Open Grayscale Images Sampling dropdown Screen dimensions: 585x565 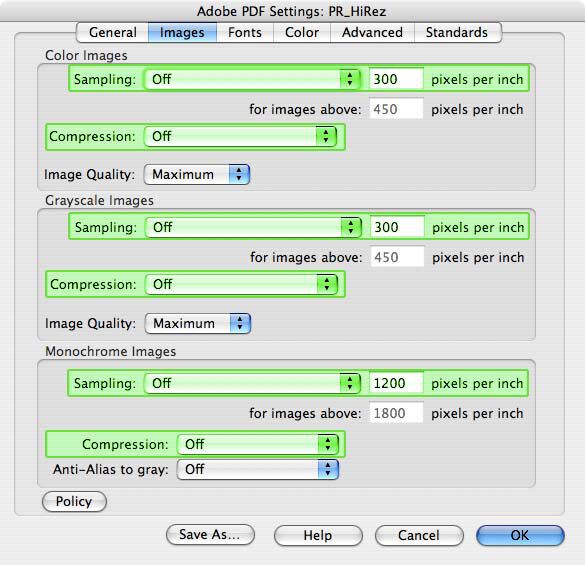(253, 227)
